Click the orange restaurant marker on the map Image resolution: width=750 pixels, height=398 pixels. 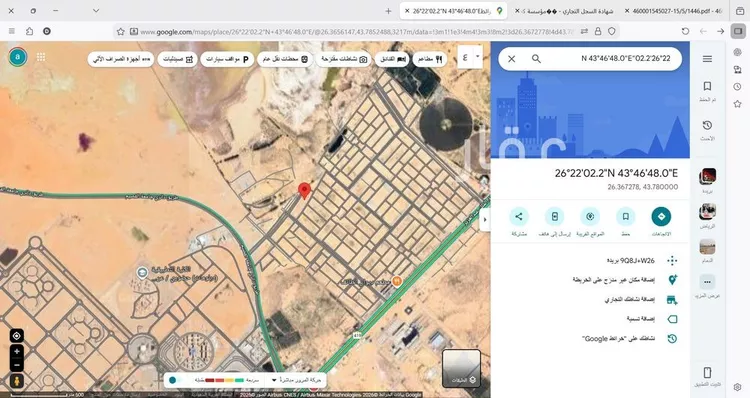pos(397,281)
